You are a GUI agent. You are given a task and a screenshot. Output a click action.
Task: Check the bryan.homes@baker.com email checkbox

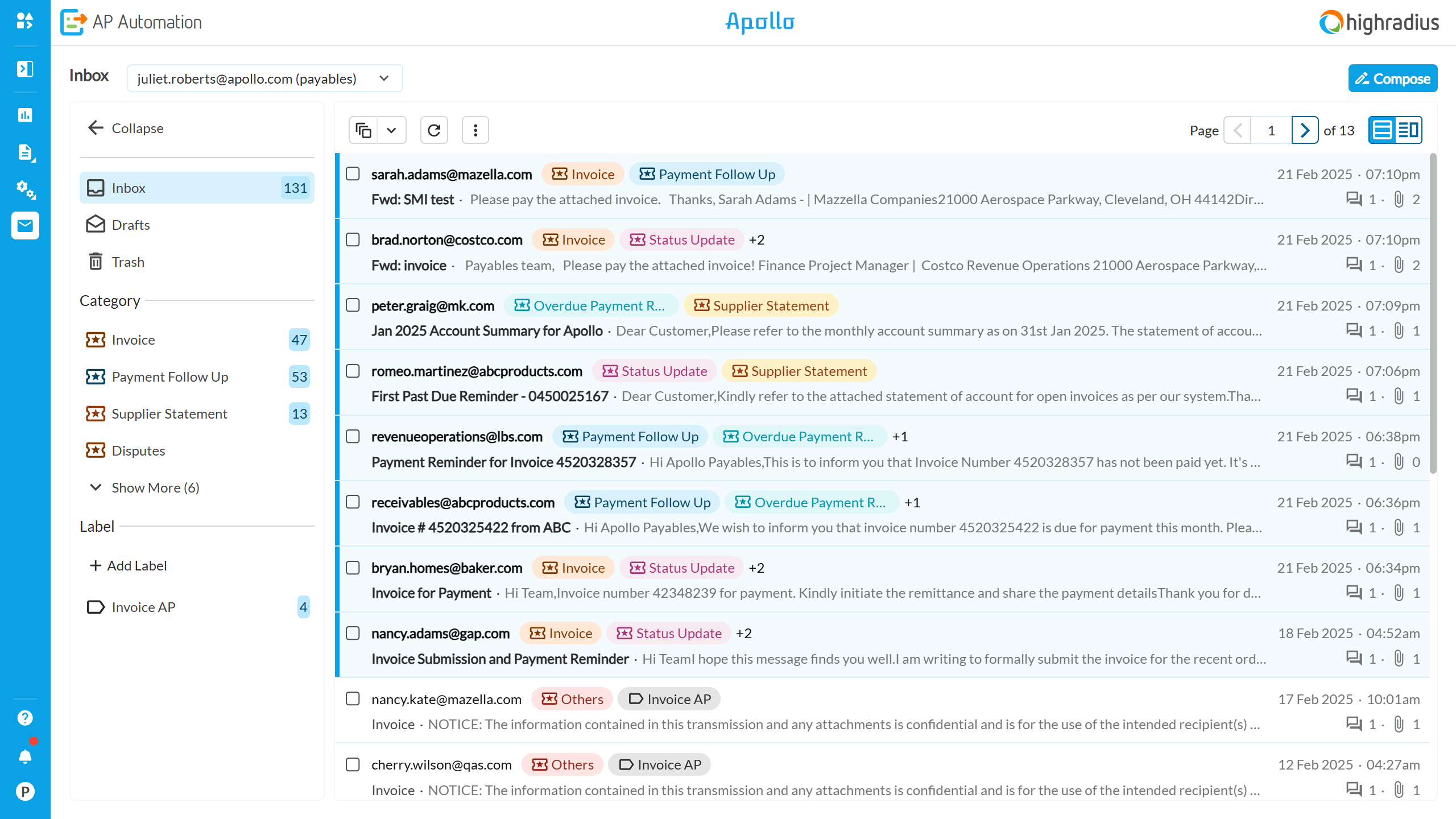tap(353, 568)
